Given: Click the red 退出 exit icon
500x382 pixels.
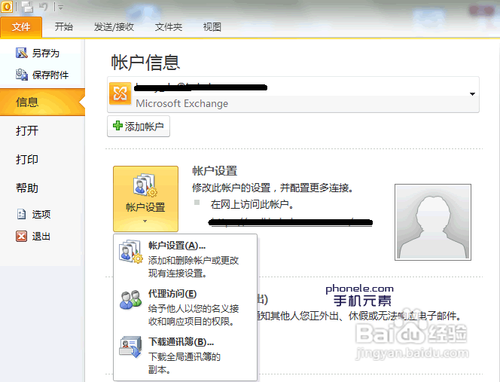Looking at the screenshot, I should (21, 236).
